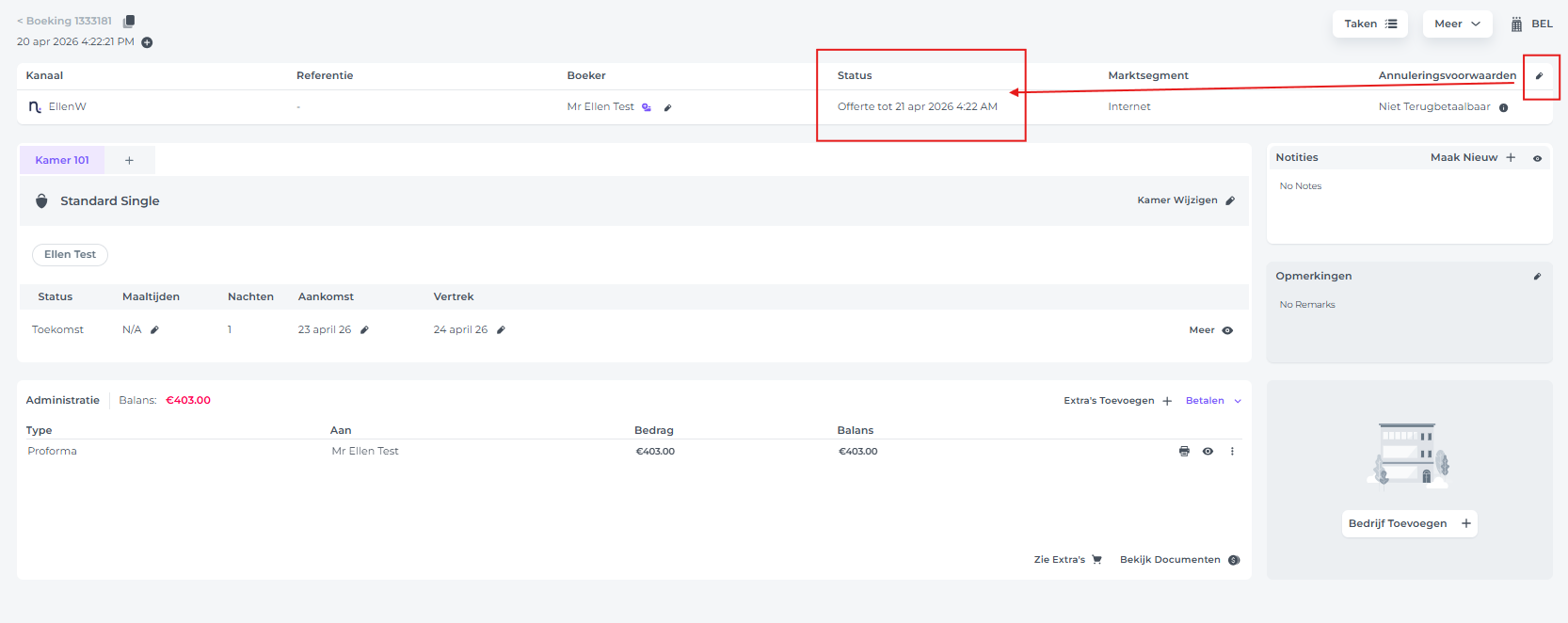Add a new room tab with plus
Image resolution: width=1568 pixels, height=623 pixels.
click(x=129, y=161)
